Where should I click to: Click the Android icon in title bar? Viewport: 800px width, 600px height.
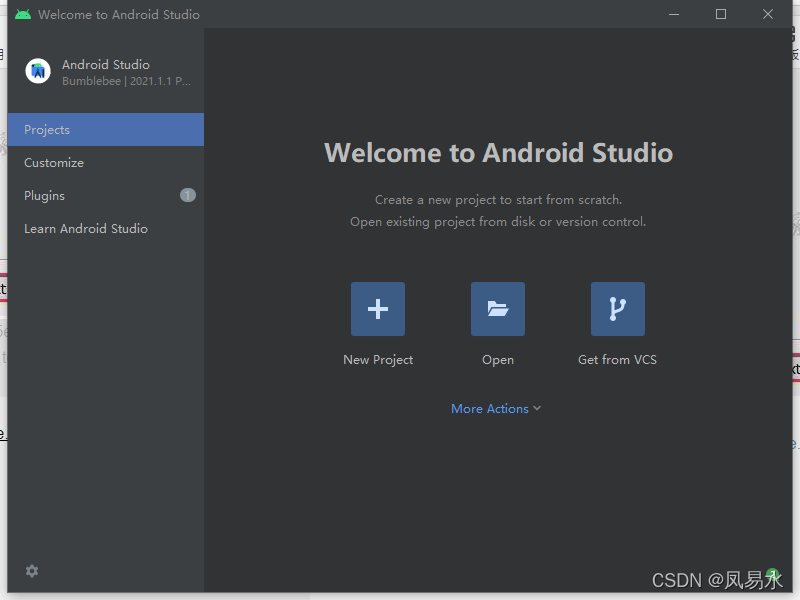pos(23,14)
